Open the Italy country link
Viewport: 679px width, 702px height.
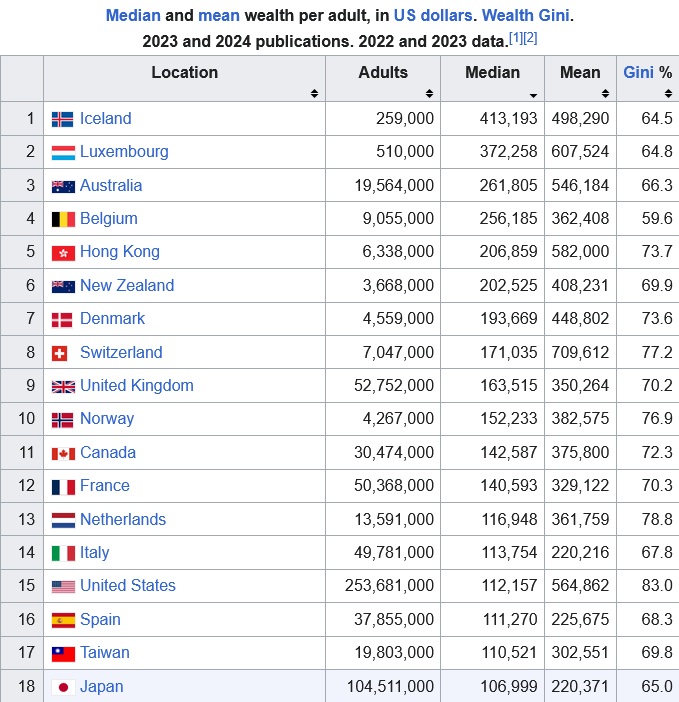[94, 552]
